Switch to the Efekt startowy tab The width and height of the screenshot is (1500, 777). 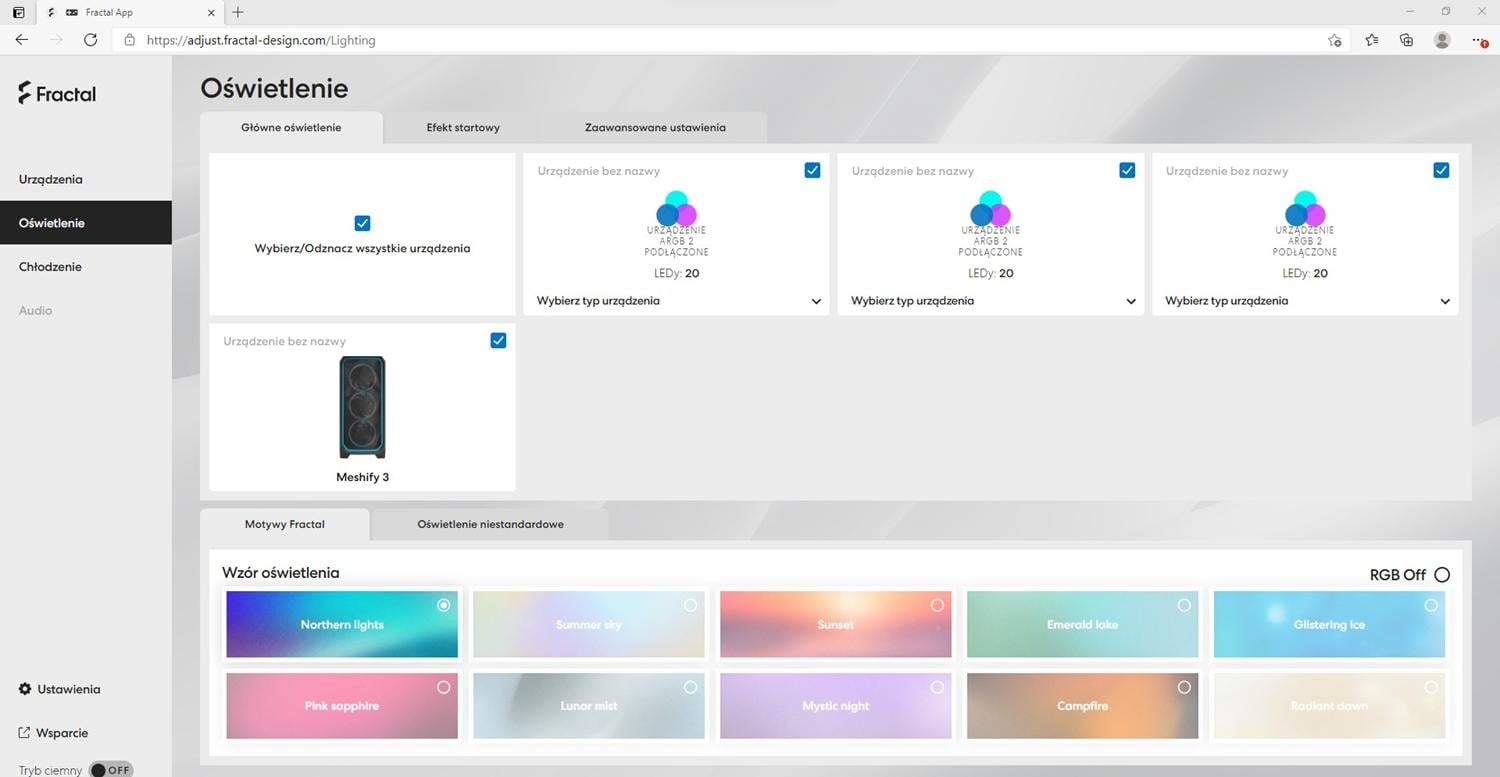tap(463, 128)
